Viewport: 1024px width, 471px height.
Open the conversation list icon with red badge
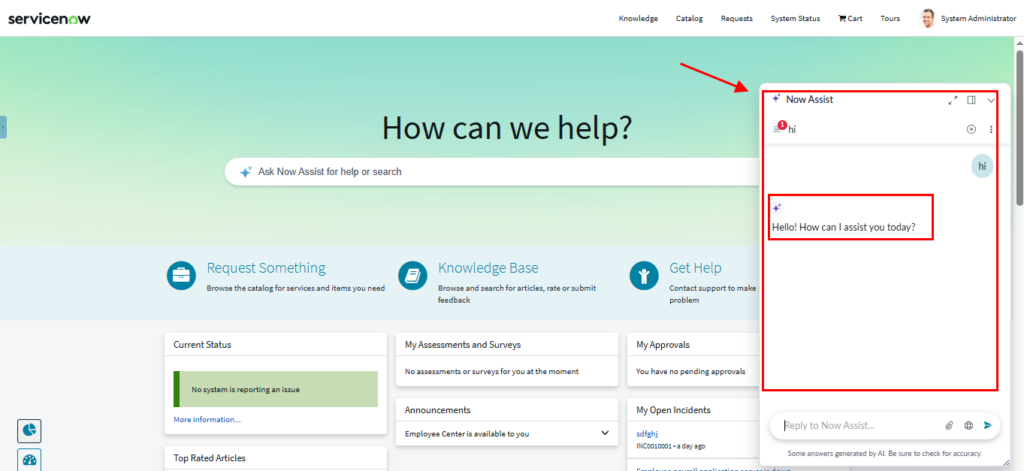click(779, 128)
